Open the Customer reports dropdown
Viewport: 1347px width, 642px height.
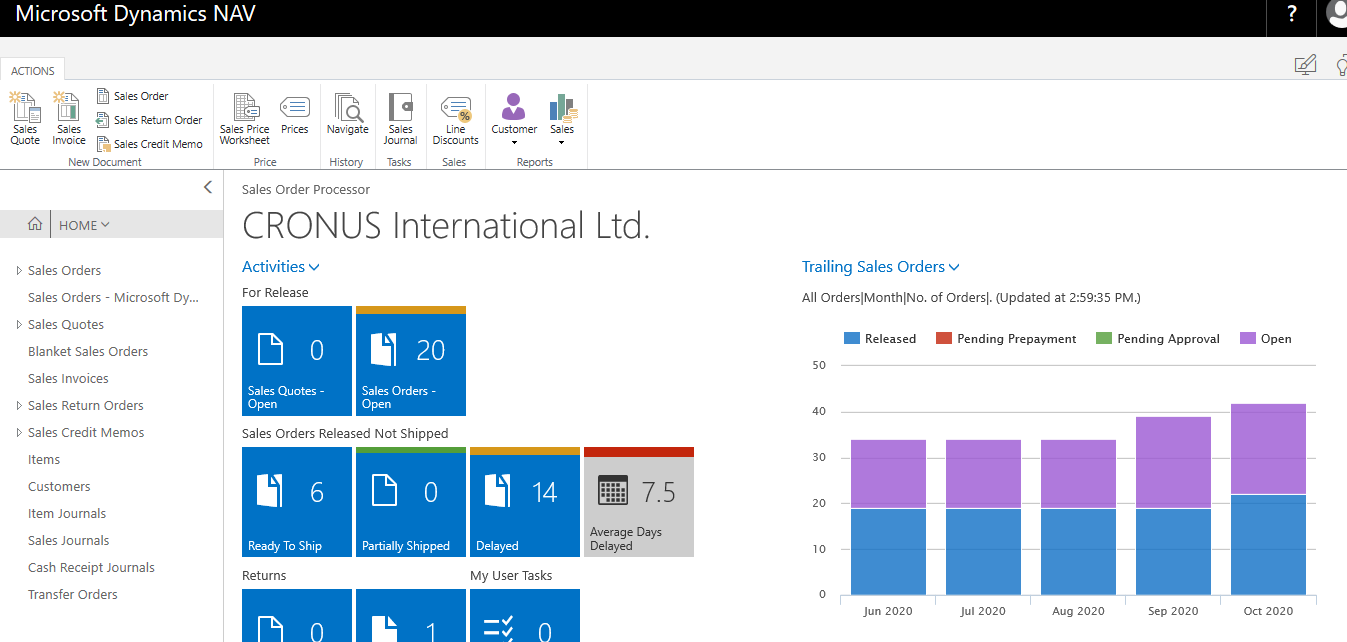(x=514, y=120)
